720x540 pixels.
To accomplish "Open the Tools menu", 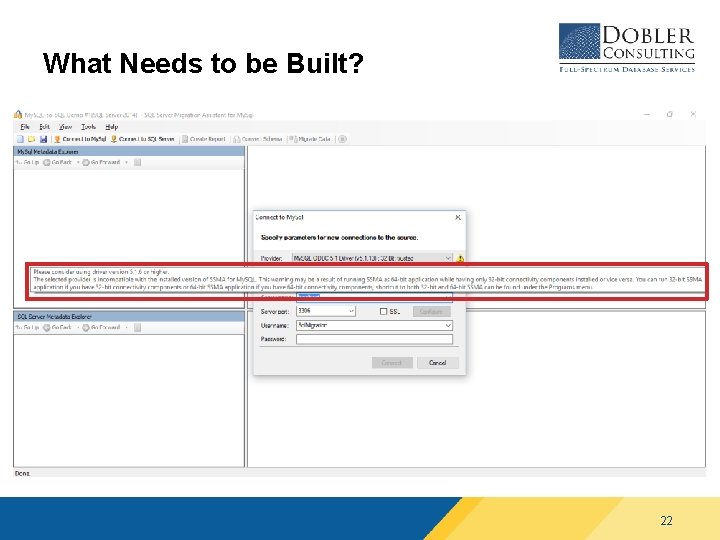I will (89, 127).
